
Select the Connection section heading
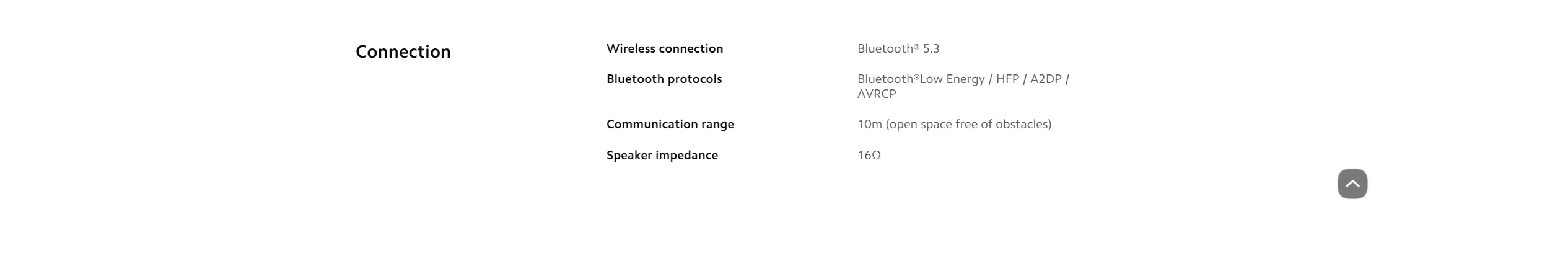(x=403, y=51)
